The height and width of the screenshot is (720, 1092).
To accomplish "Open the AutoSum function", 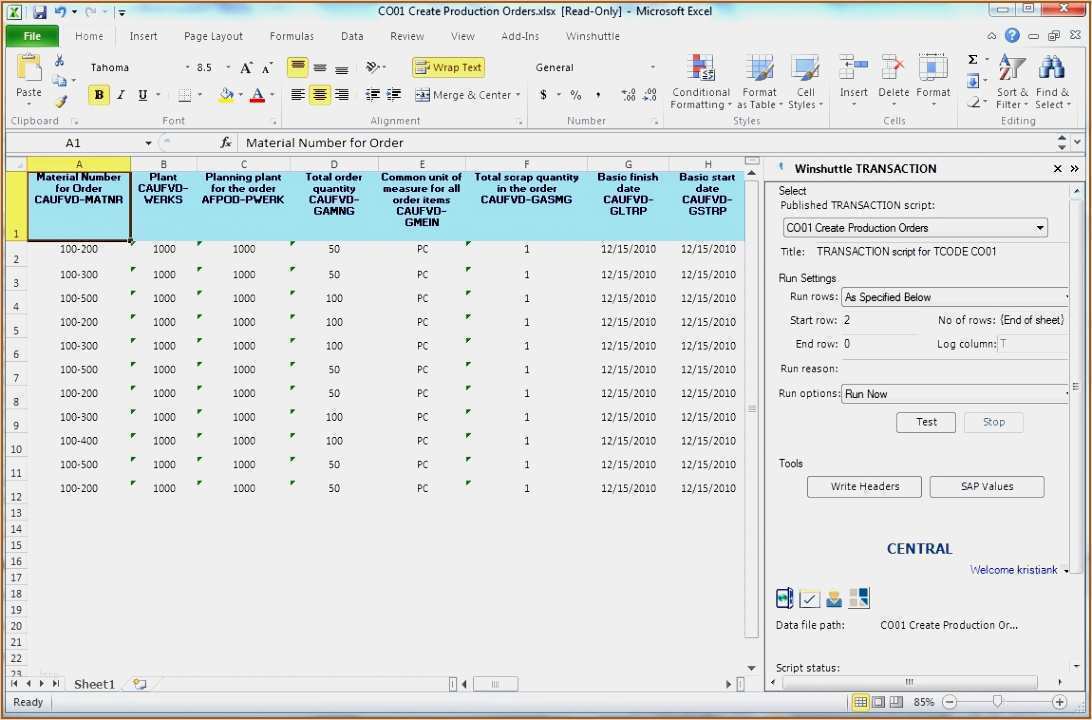I will click(x=974, y=60).
